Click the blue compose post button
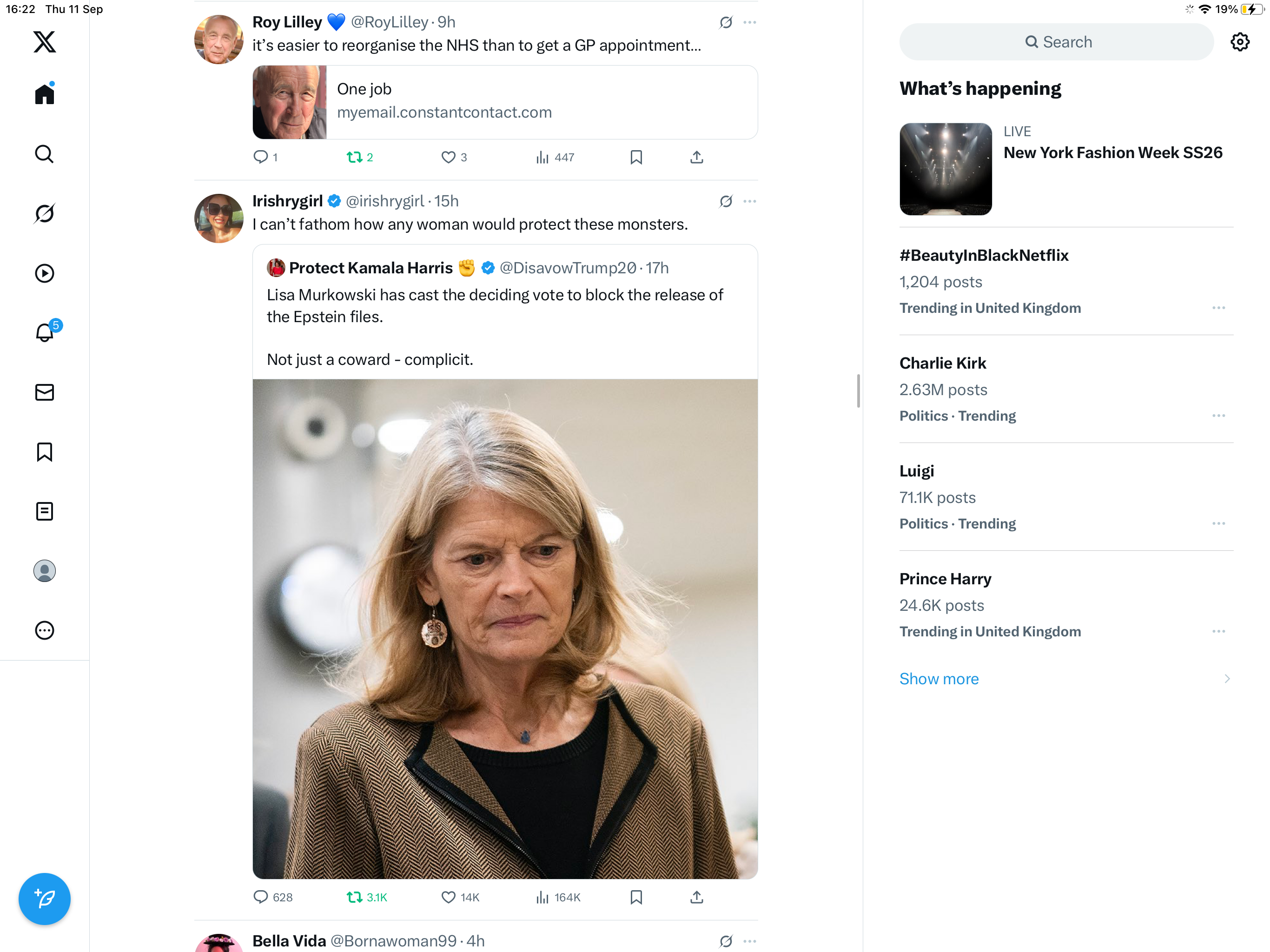This screenshot has height=952, width=1270. 44,899
